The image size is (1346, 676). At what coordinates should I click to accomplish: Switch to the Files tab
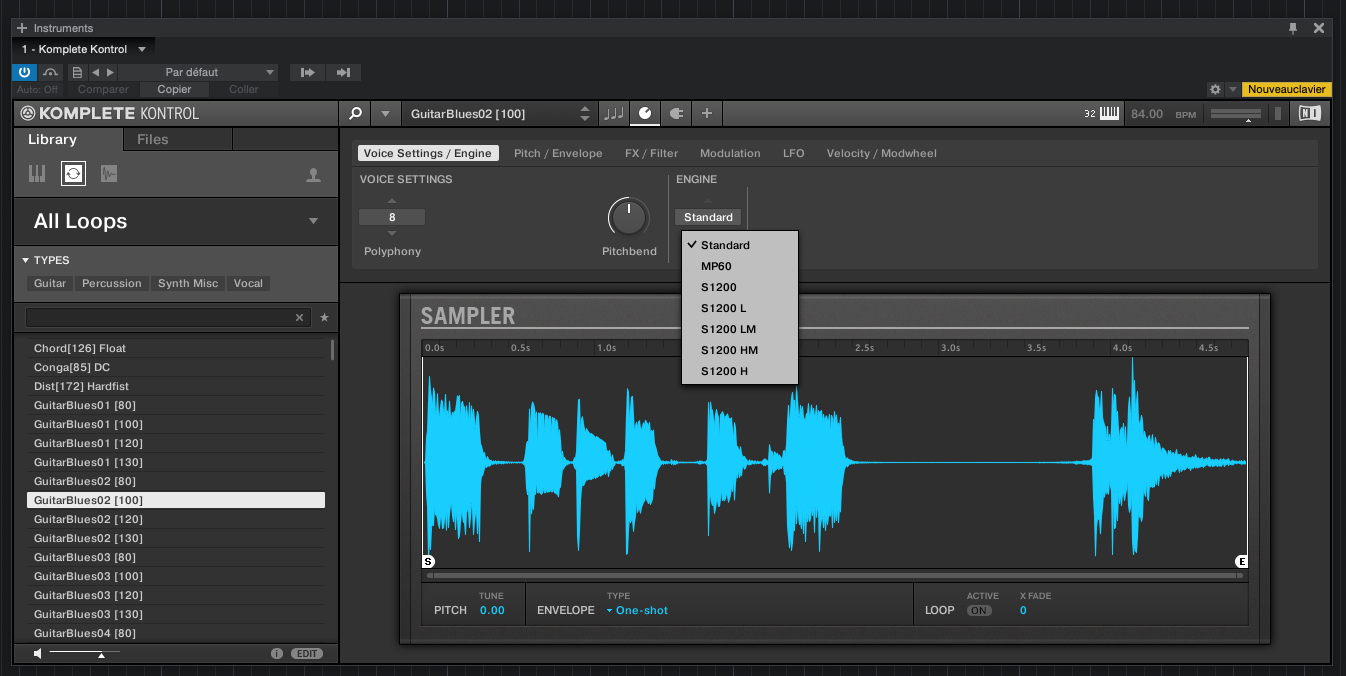[152, 139]
